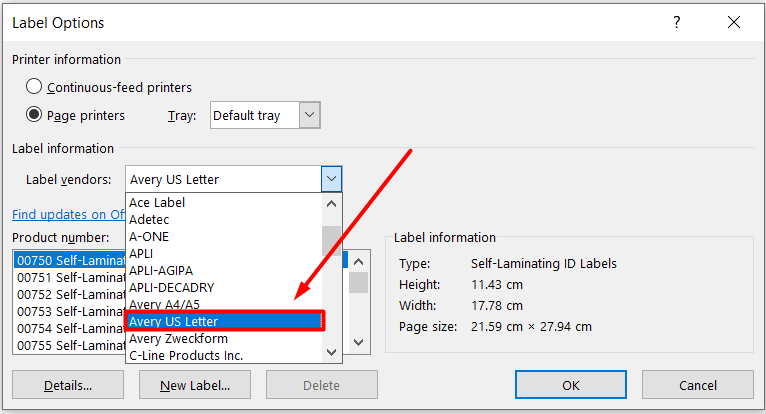Image resolution: width=766 pixels, height=414 pixels.
Task: Choose Avery Zweckform from vendor list
Action: click(224, 338)
